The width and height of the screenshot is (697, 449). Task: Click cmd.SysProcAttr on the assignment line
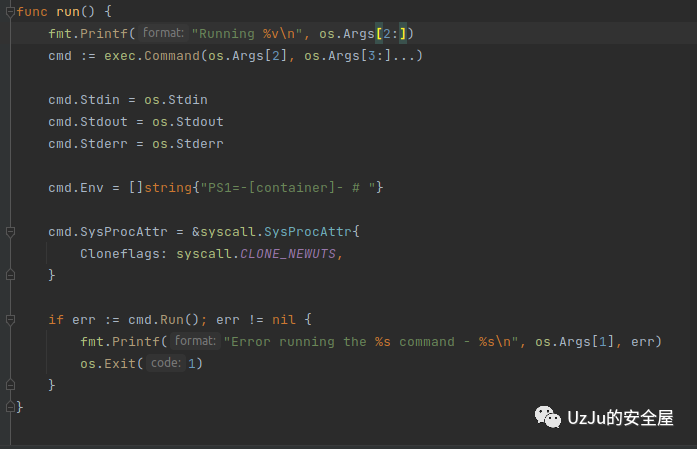(108, 232)
